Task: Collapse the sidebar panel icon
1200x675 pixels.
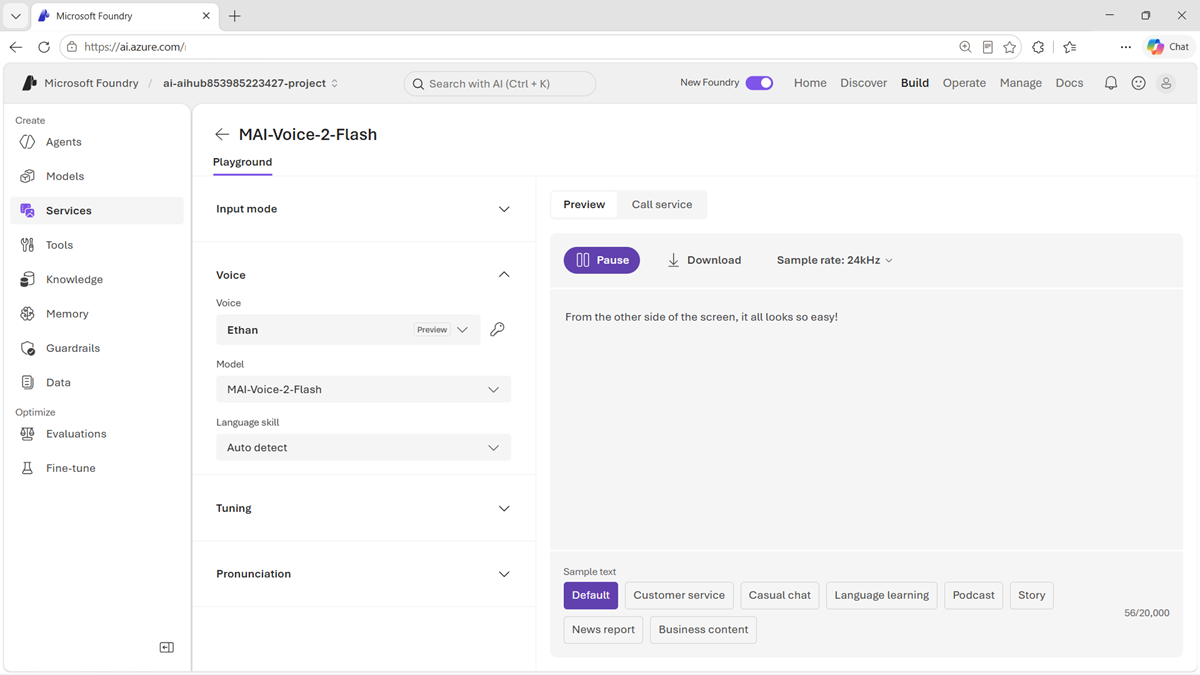Action: tap(167, 648)
